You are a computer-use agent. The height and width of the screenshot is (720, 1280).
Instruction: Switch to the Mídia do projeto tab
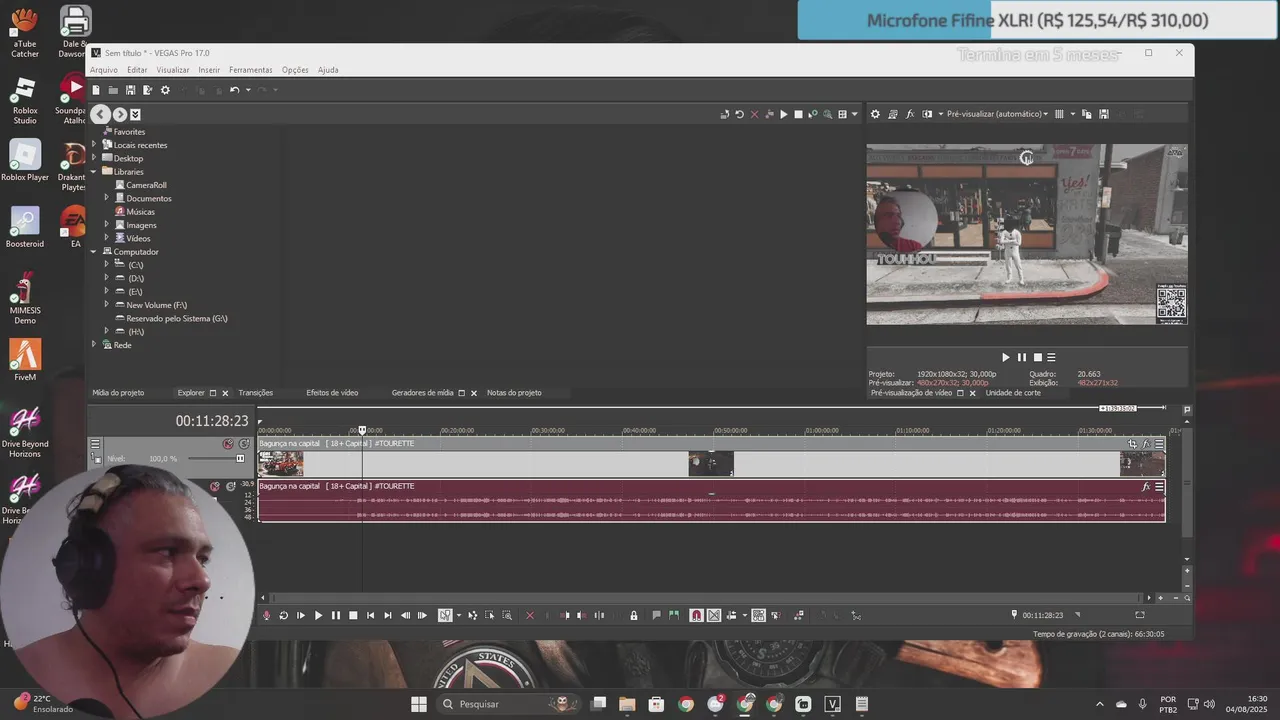(118, 393)
